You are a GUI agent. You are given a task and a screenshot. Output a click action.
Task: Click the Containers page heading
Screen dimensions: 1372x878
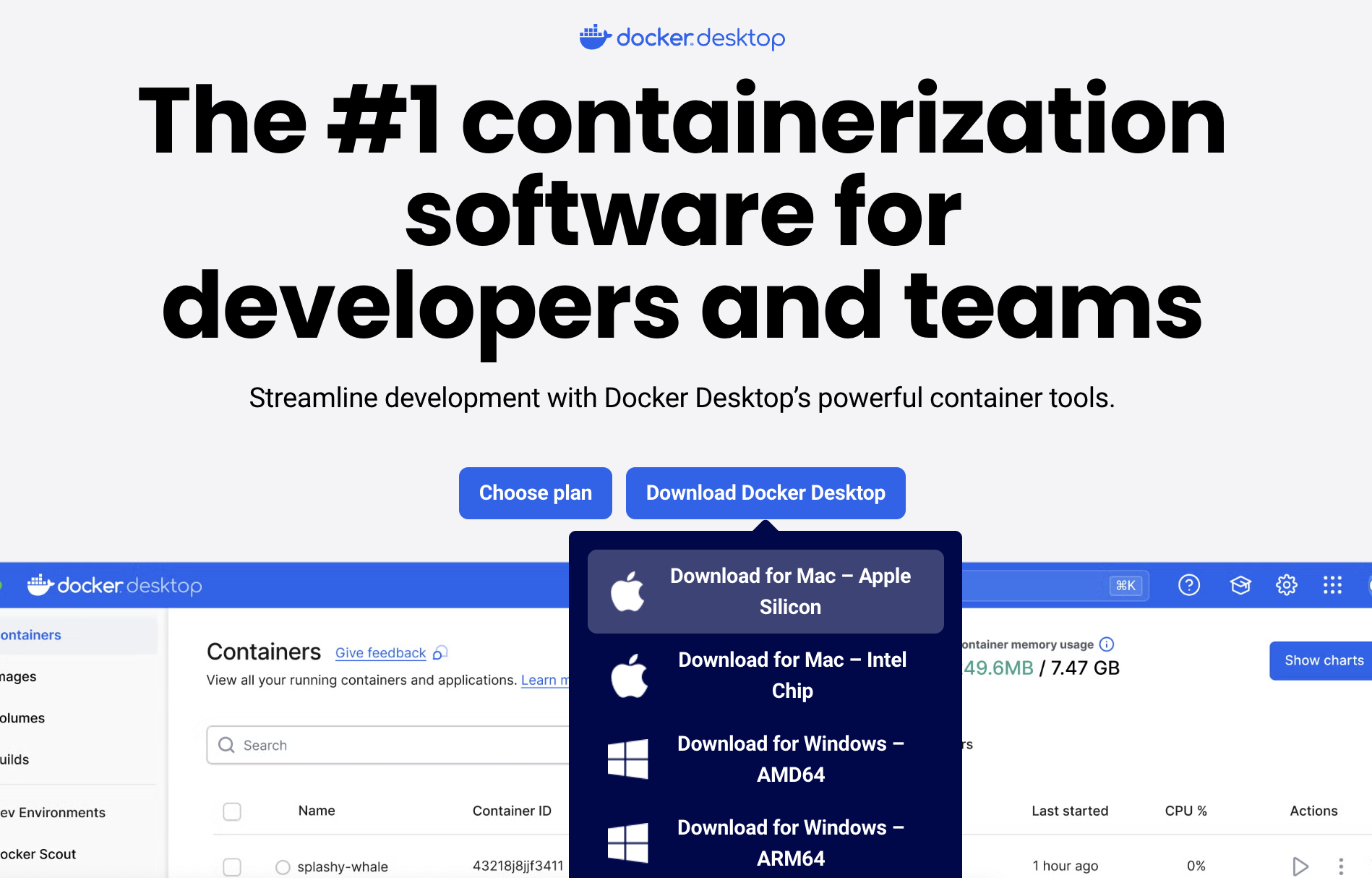pos(264,652)
